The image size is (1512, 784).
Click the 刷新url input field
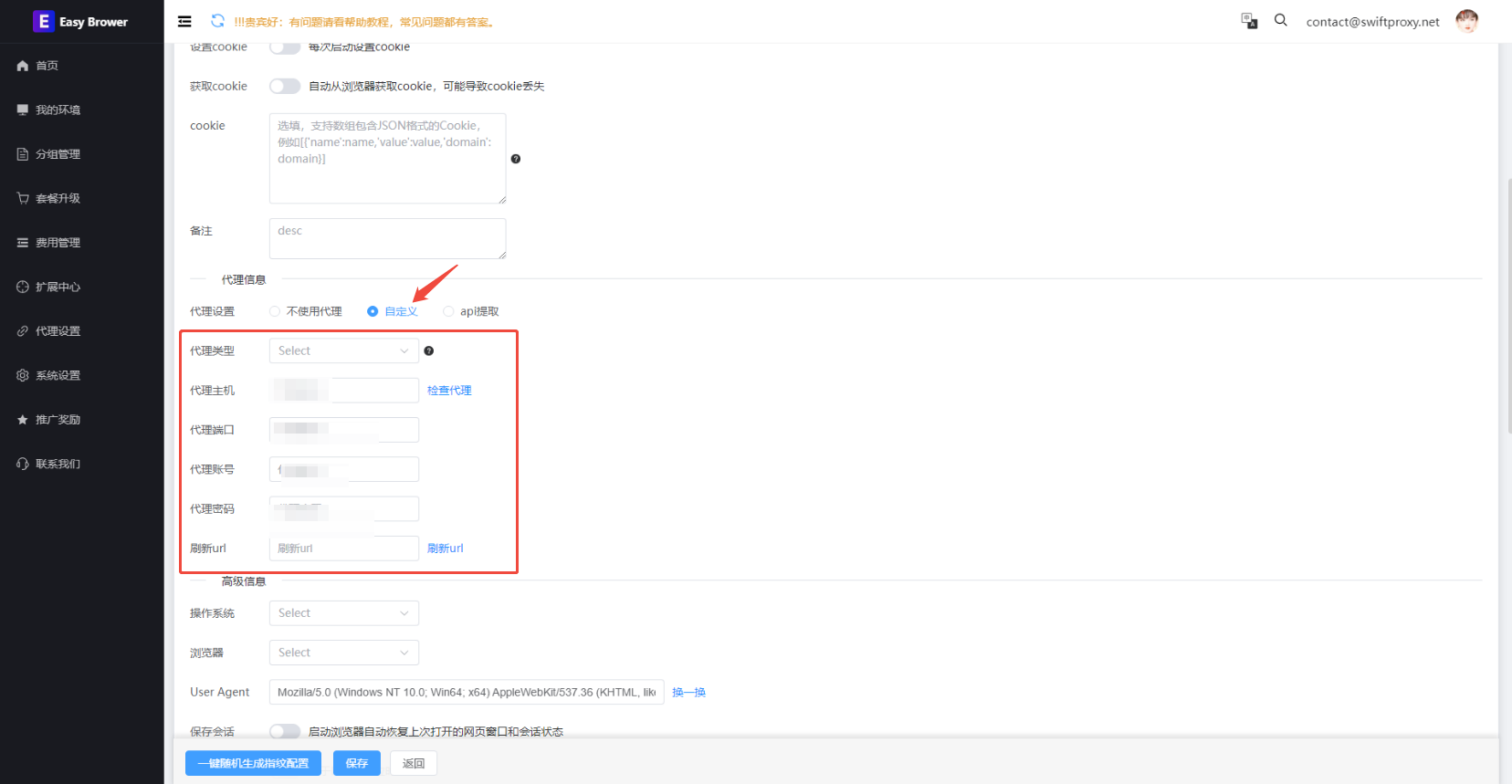(343, 549)
